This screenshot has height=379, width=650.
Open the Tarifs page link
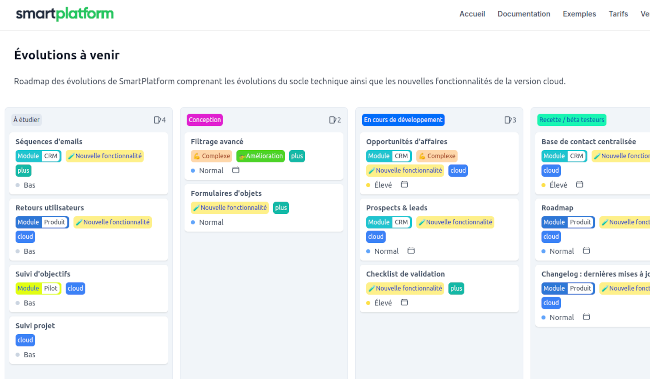coord(618,14)
